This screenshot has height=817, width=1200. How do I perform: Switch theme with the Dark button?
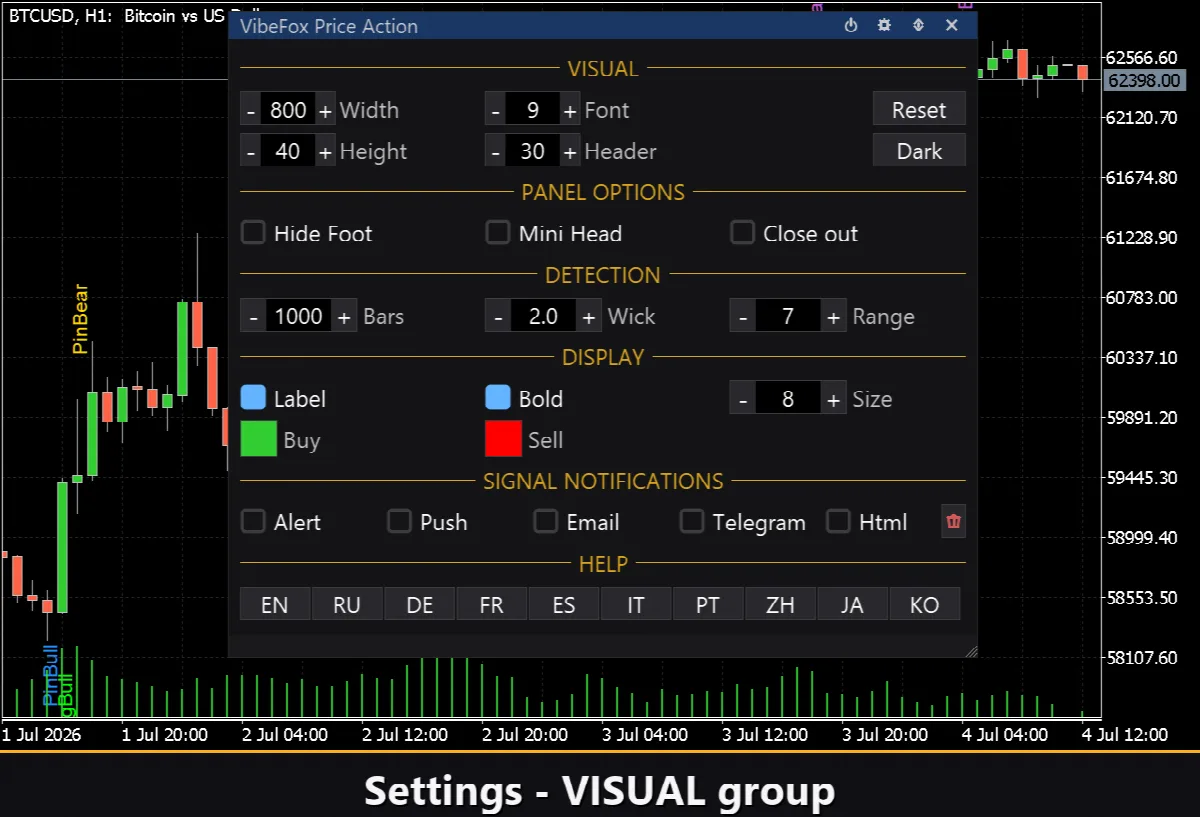coord(919,151)
